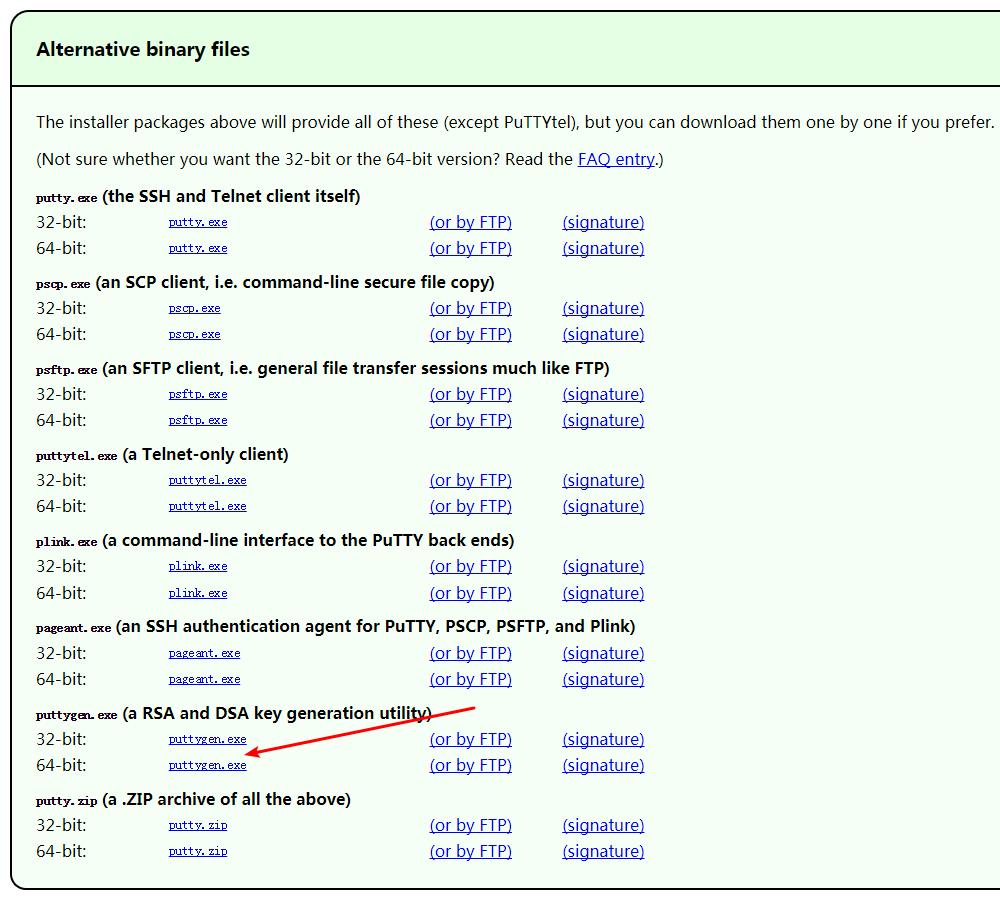This screenshot has width=1000, height=900.
Task: Open signature for 64-bit puttygen.exe
Action: (603, 766)
